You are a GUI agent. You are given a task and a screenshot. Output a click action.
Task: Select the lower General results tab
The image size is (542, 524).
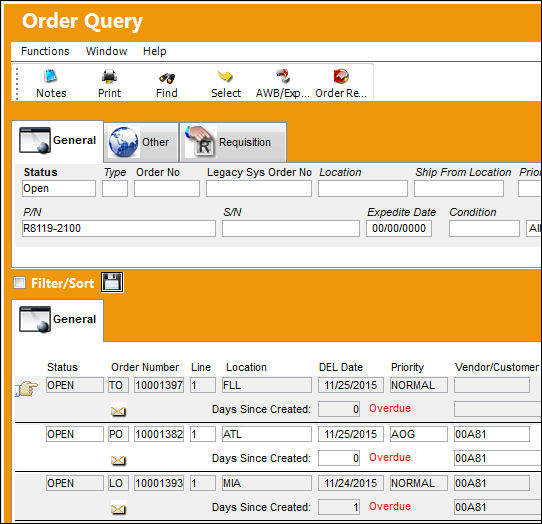coord(57,320)
